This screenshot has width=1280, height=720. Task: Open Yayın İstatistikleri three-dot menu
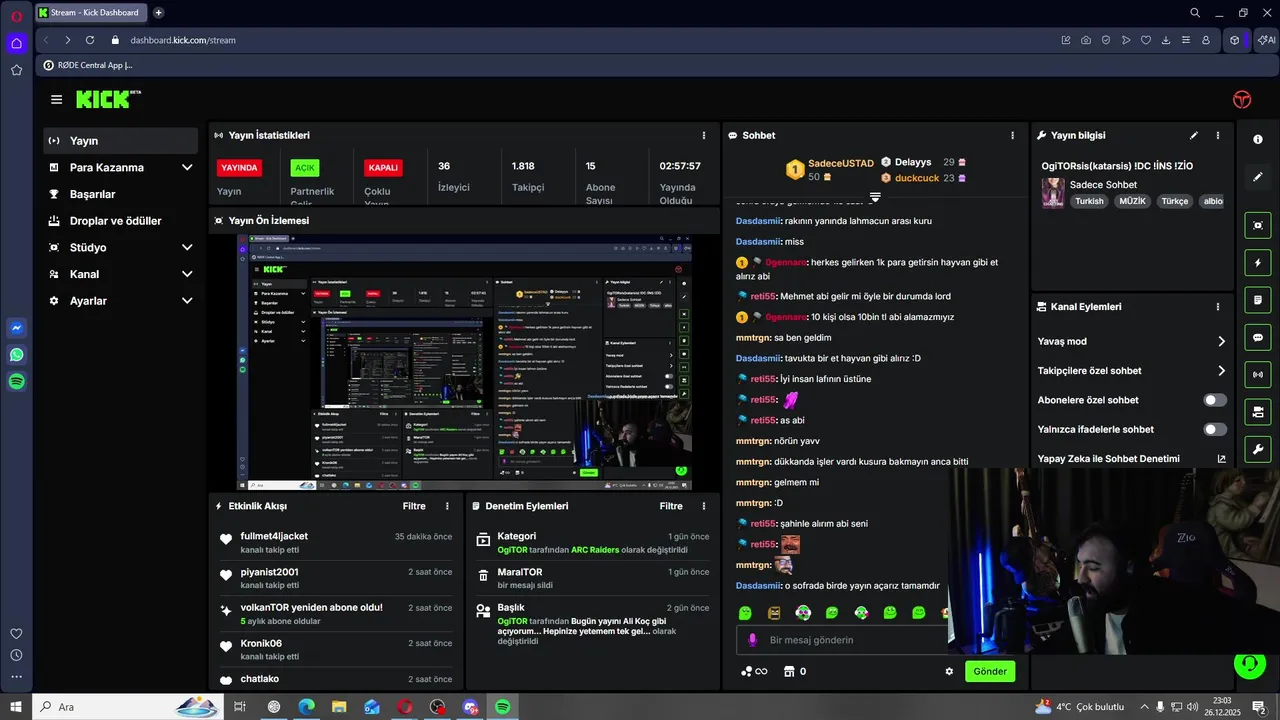coord(704,135)
